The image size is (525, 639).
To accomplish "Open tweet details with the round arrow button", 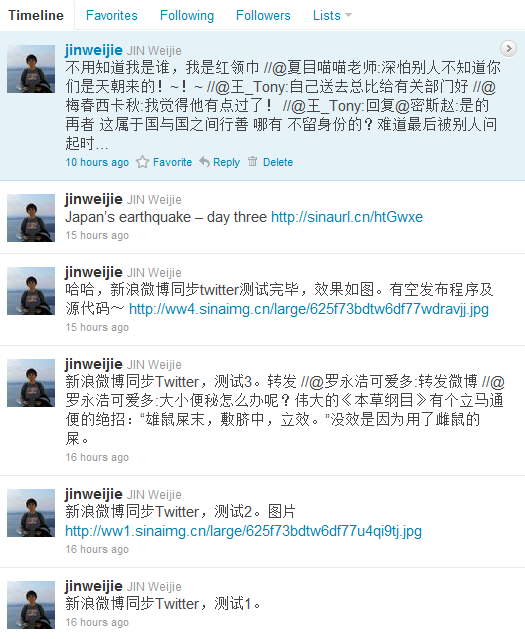I will 508,48.
